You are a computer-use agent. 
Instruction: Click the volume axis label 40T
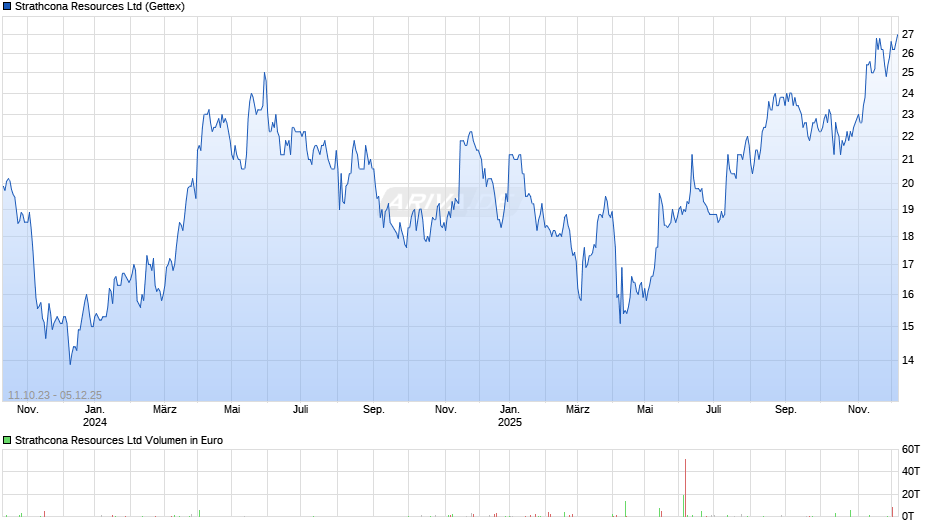pos(911,471)
